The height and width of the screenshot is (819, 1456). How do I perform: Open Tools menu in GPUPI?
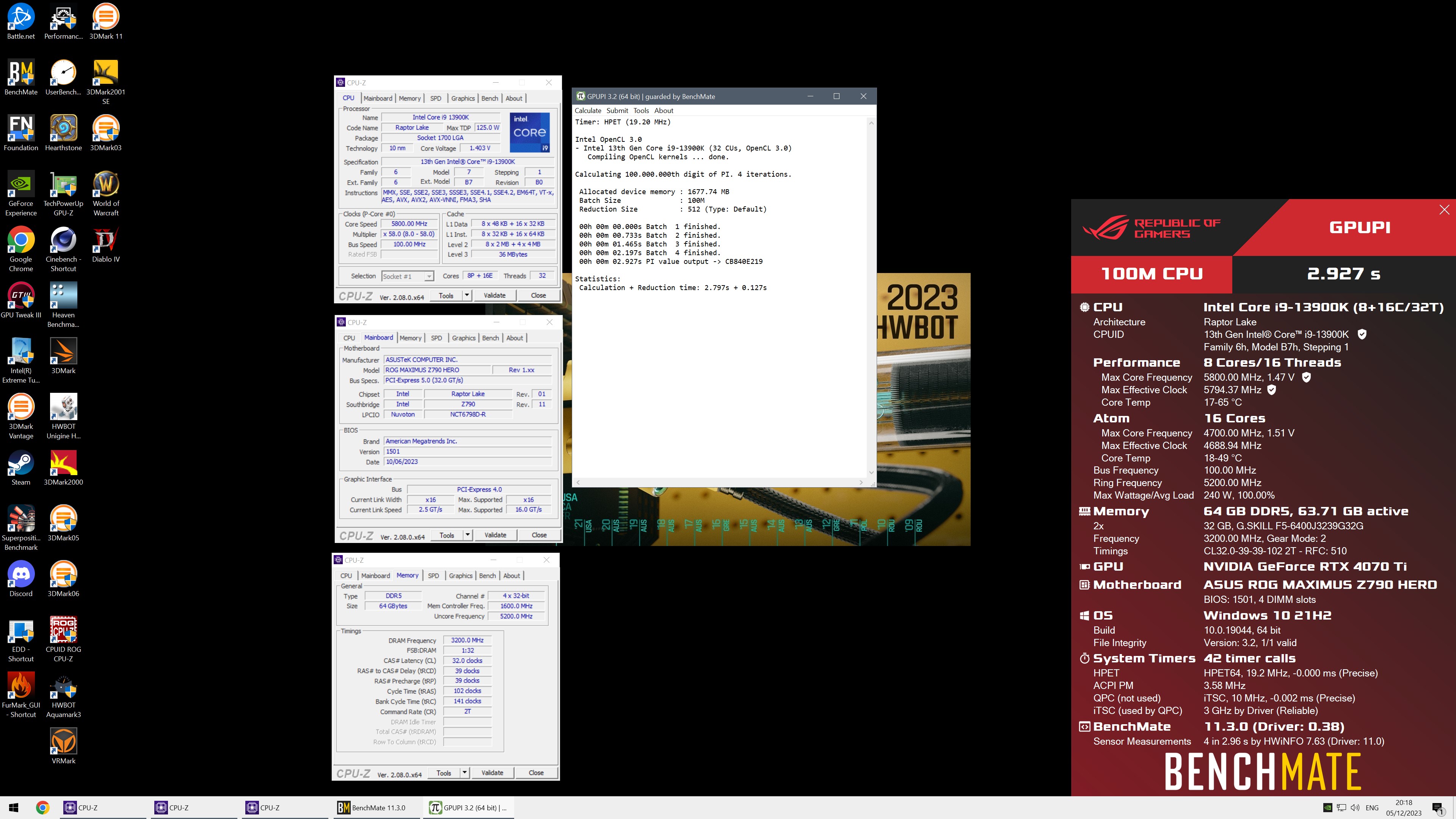[x=641, y=111]
